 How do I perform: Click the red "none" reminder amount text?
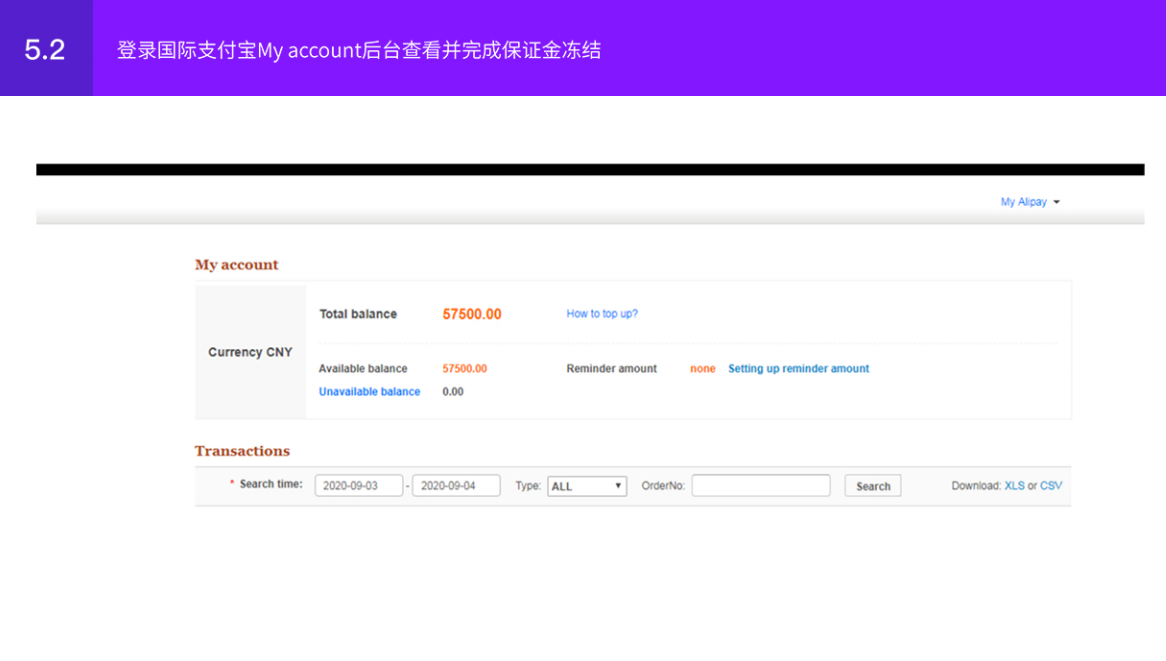coord(702,368)
